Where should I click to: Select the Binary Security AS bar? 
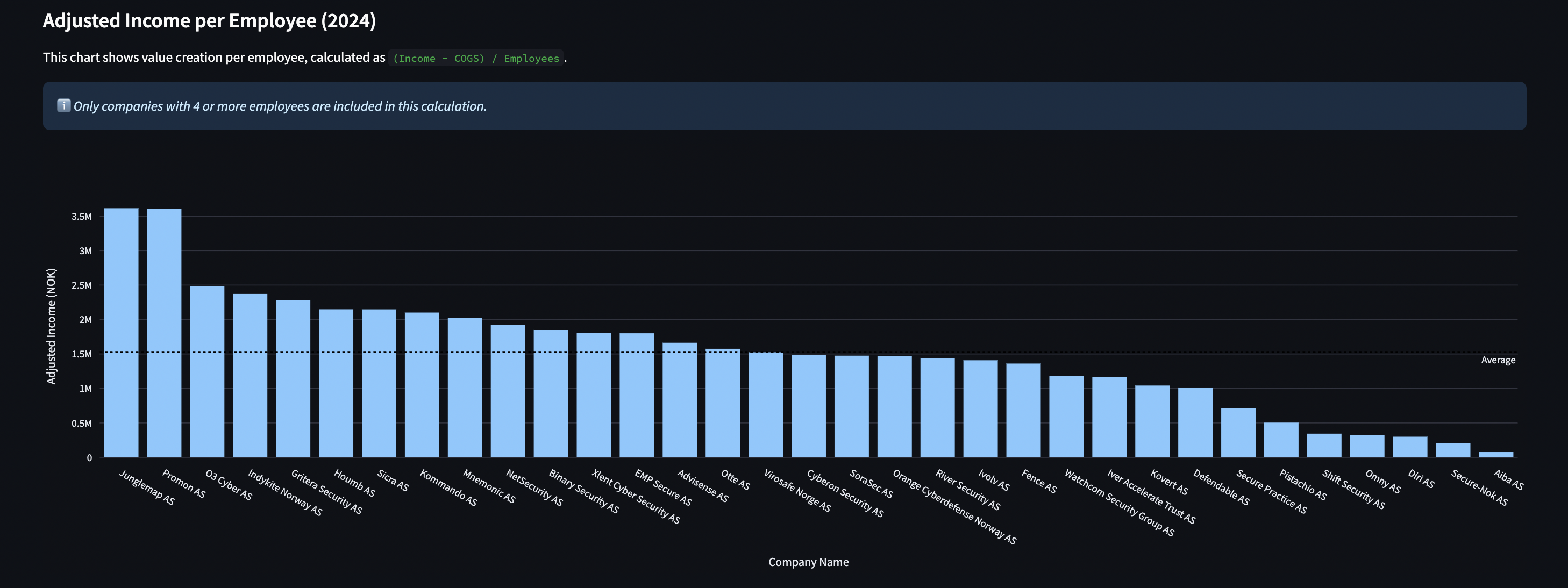(551, 394)
